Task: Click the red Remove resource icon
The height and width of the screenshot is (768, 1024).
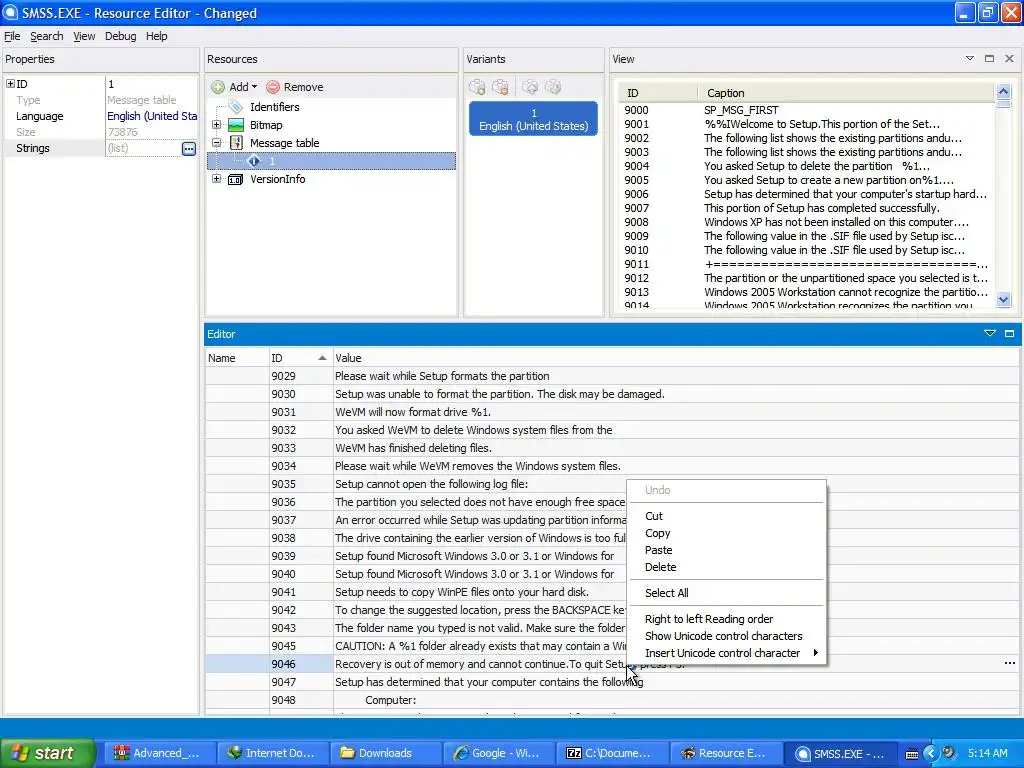Action: (x=273, y=87)
